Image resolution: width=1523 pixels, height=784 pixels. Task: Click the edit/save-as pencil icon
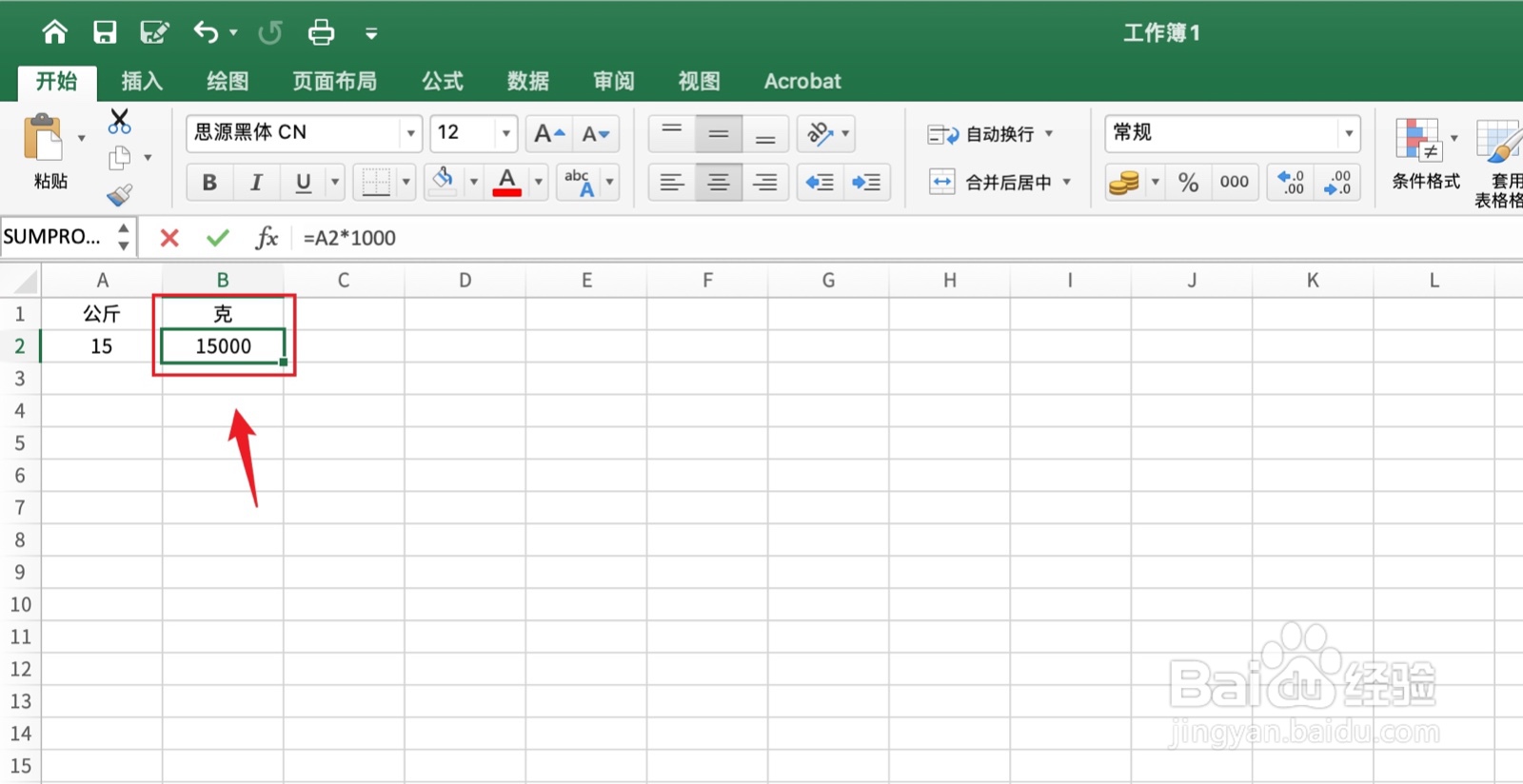[x=154, y=32]
